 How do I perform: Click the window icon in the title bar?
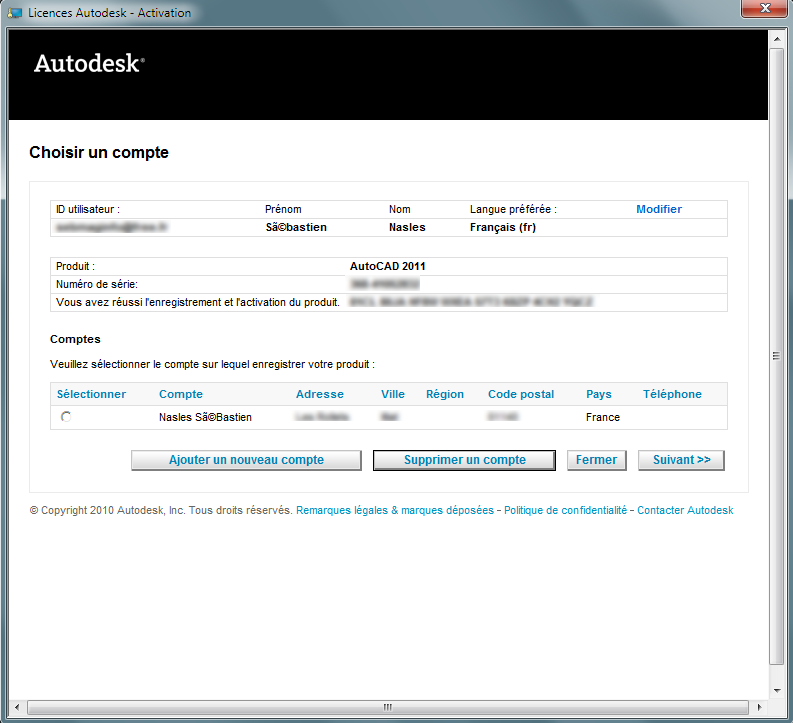(x=15, y=13)
